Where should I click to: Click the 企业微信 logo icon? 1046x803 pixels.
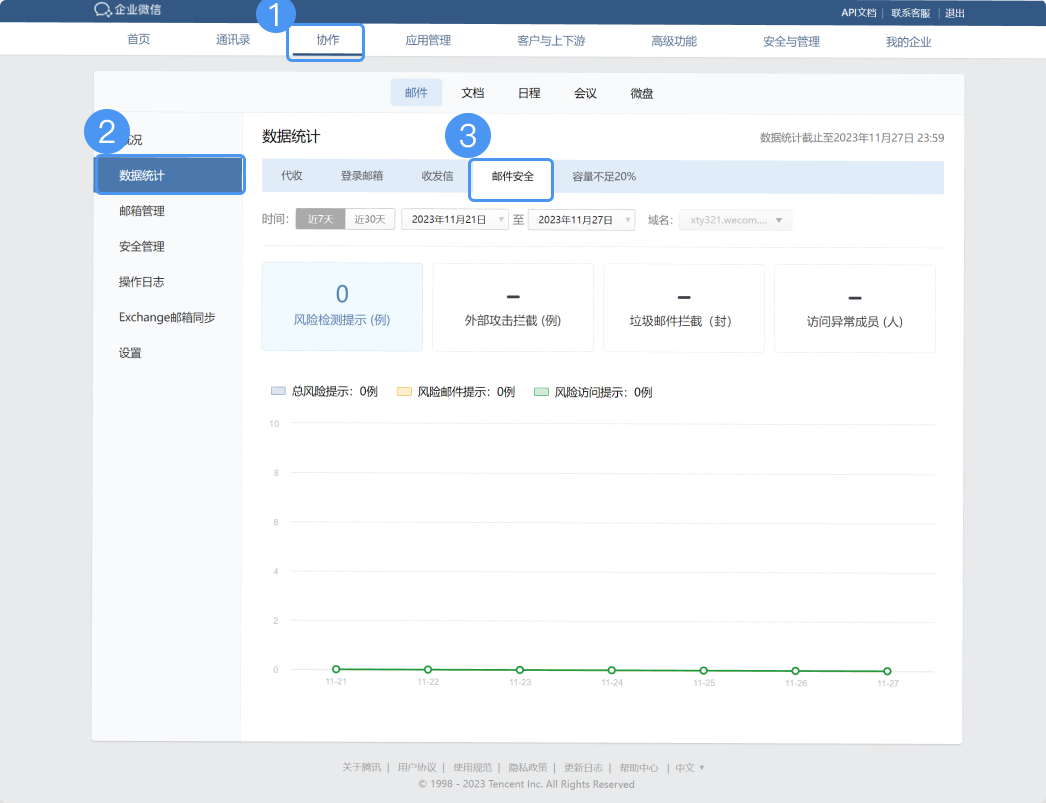point(102,10)
